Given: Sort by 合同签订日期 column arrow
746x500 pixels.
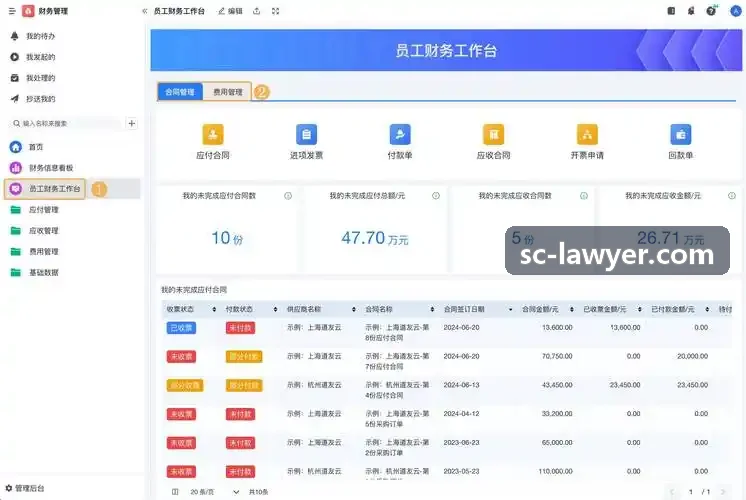Looking at the screenshot, I should point(510,309).
